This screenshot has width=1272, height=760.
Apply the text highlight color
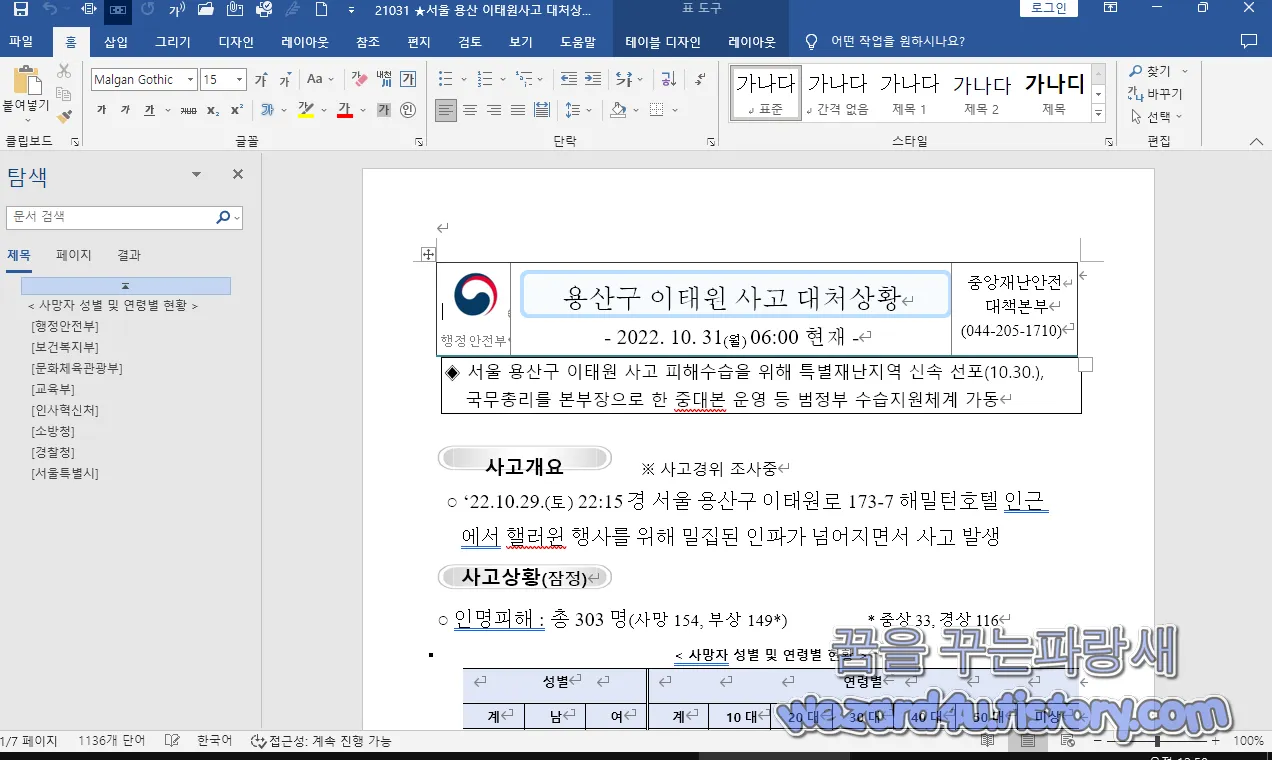(306, 111)
